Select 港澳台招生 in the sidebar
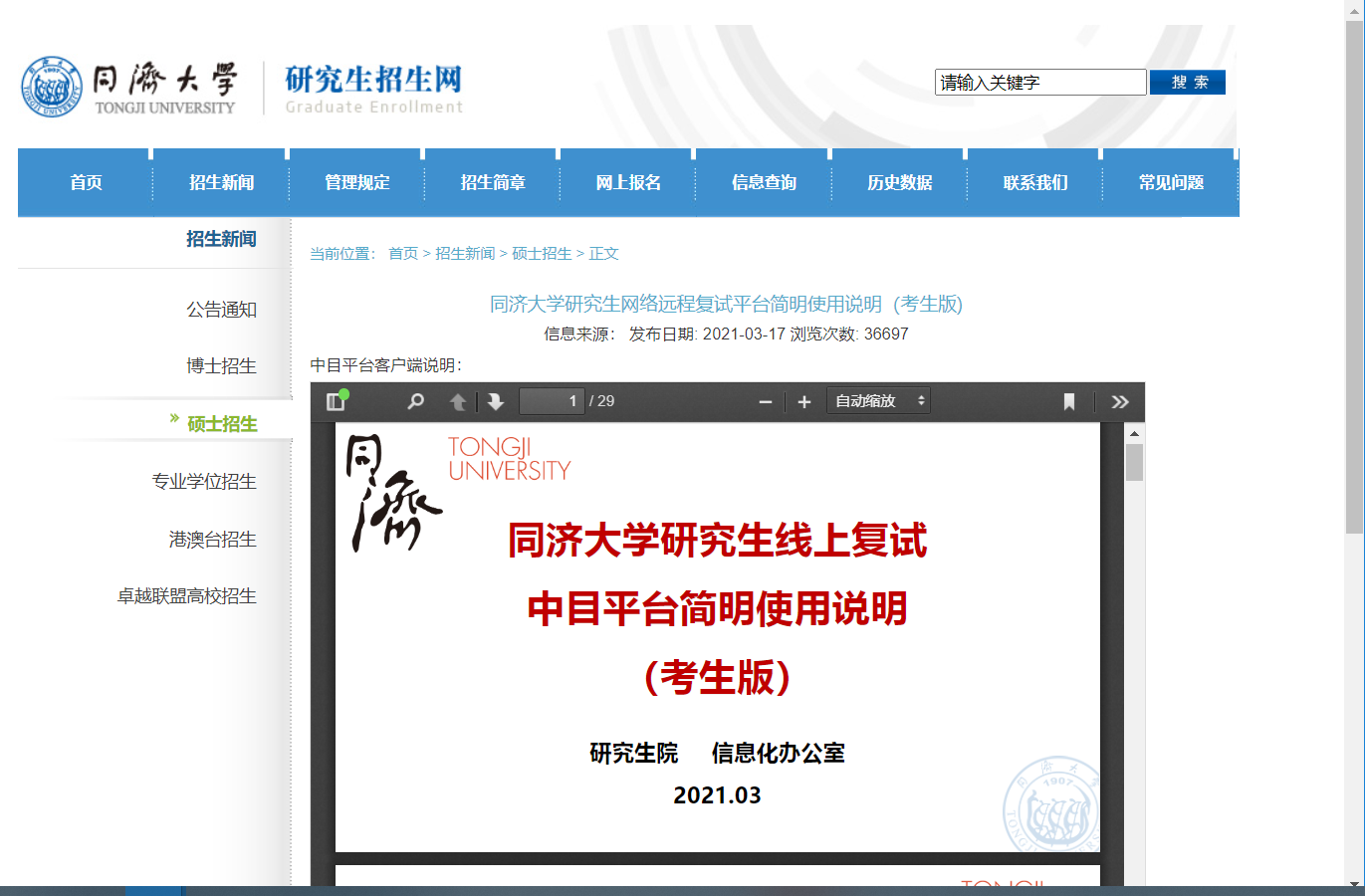The image size is (1365, 896). point(213,540)
